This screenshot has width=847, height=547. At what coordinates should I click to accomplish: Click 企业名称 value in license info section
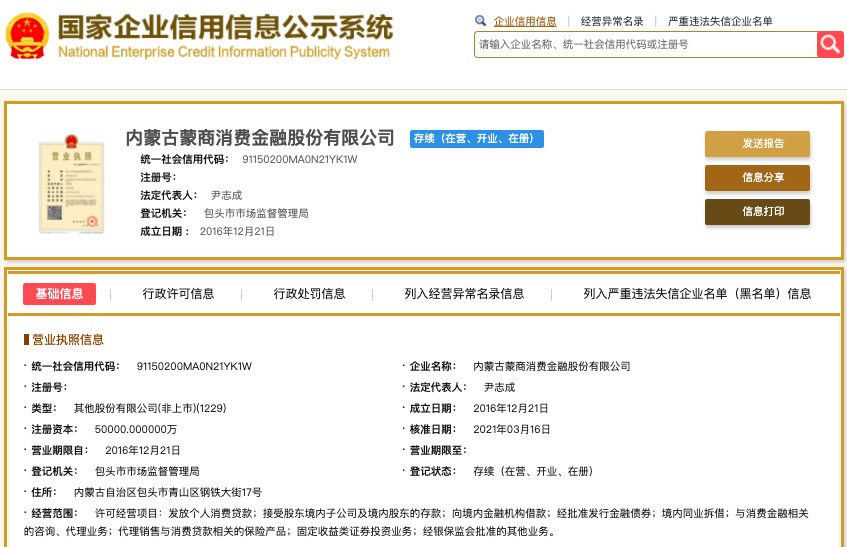tap(552, 366)
